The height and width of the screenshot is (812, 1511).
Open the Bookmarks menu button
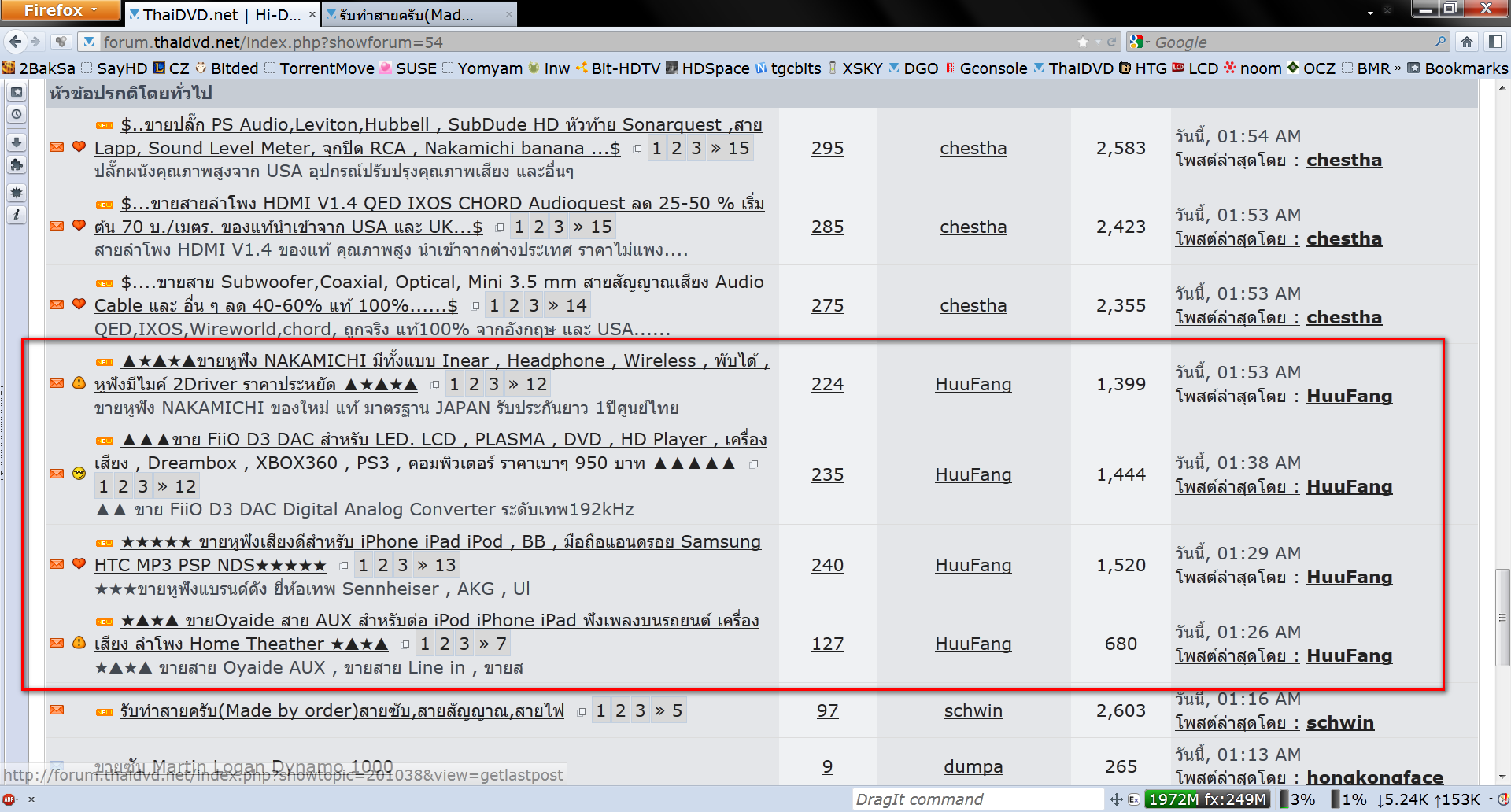[x=1457, y=68]
